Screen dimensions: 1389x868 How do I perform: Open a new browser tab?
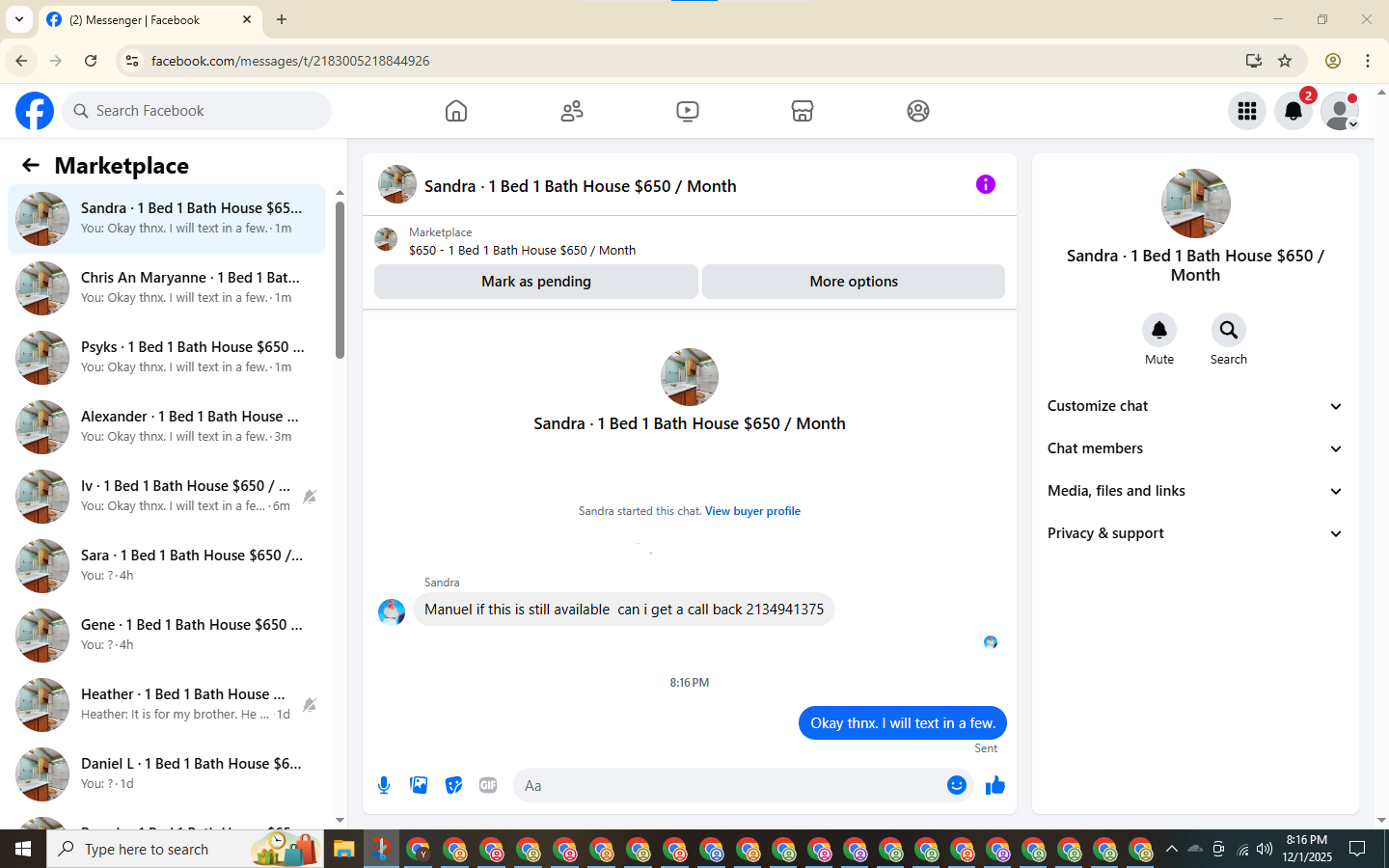(x=282, y=19)
